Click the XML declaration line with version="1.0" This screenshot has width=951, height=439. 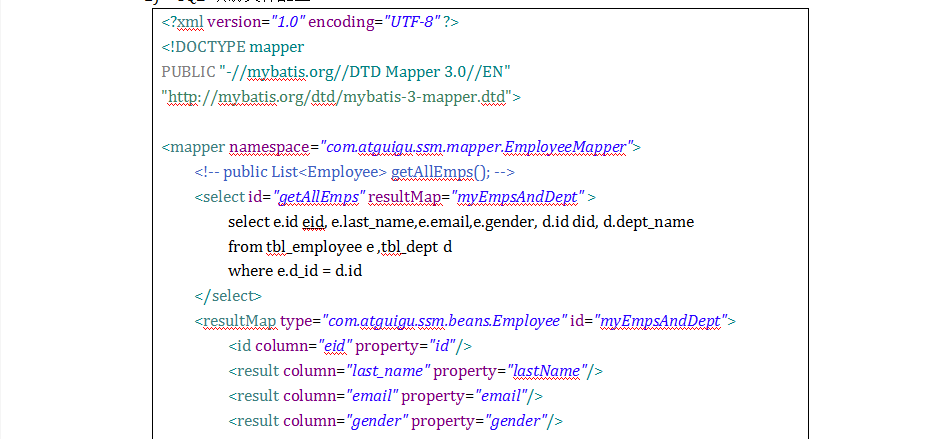tap(310, 22)
